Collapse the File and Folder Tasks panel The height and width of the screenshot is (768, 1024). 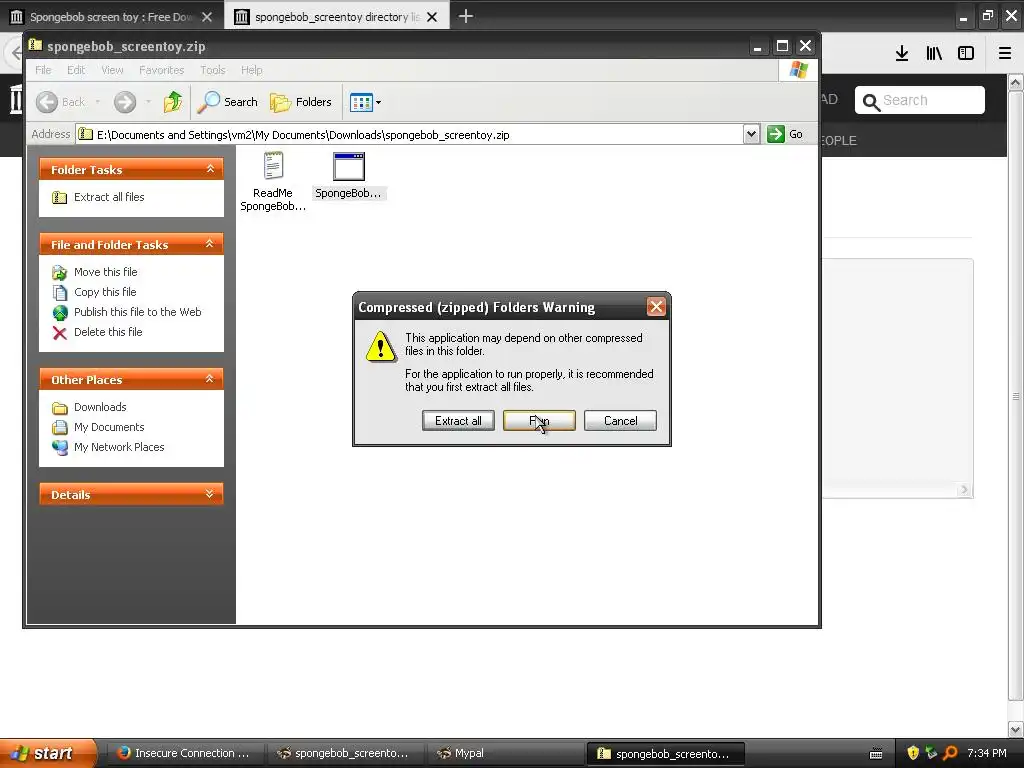pyautogui.click(x=210, y=244)
